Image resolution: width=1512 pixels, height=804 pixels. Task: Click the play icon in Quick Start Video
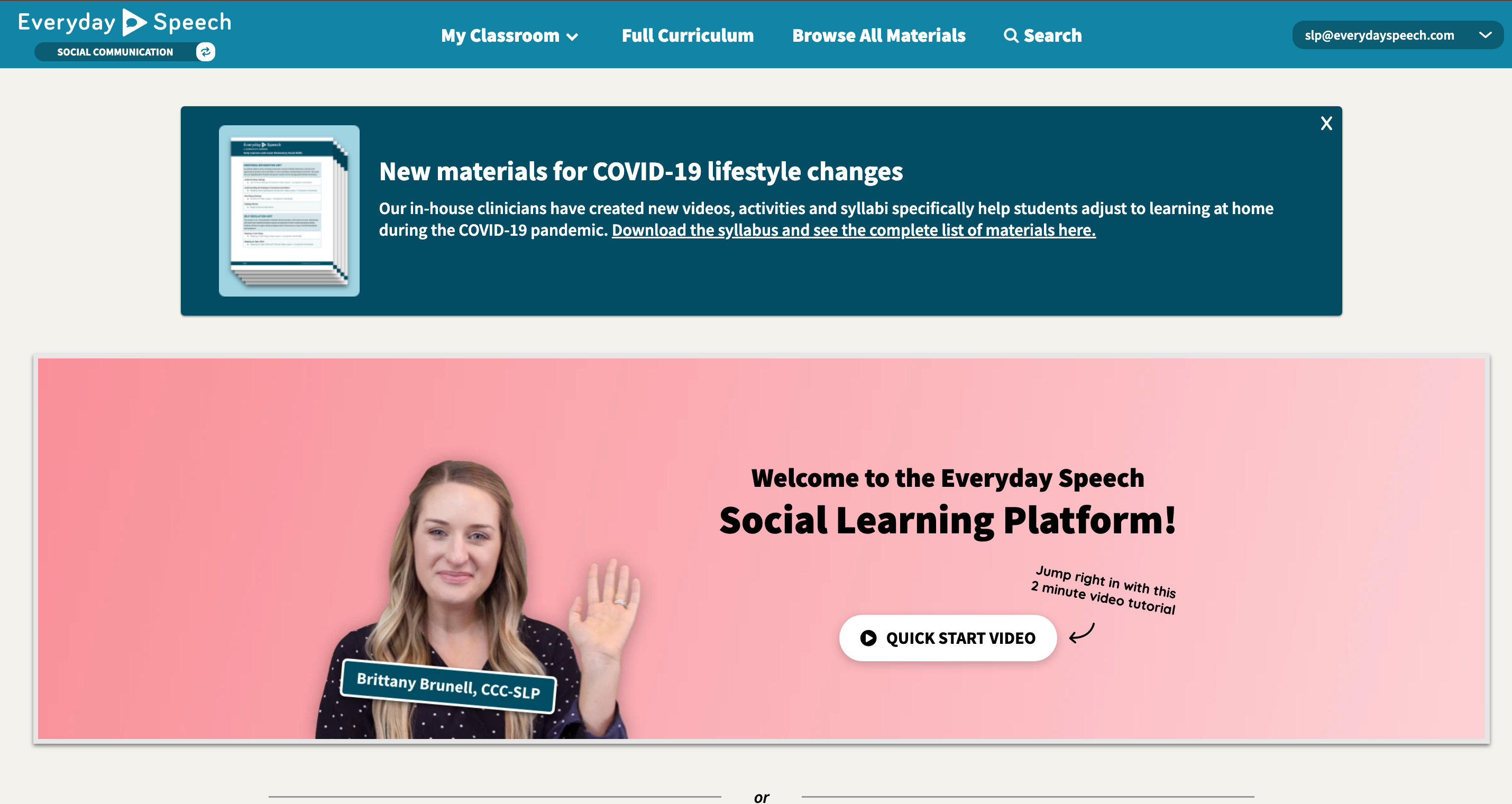coord(868,638)
